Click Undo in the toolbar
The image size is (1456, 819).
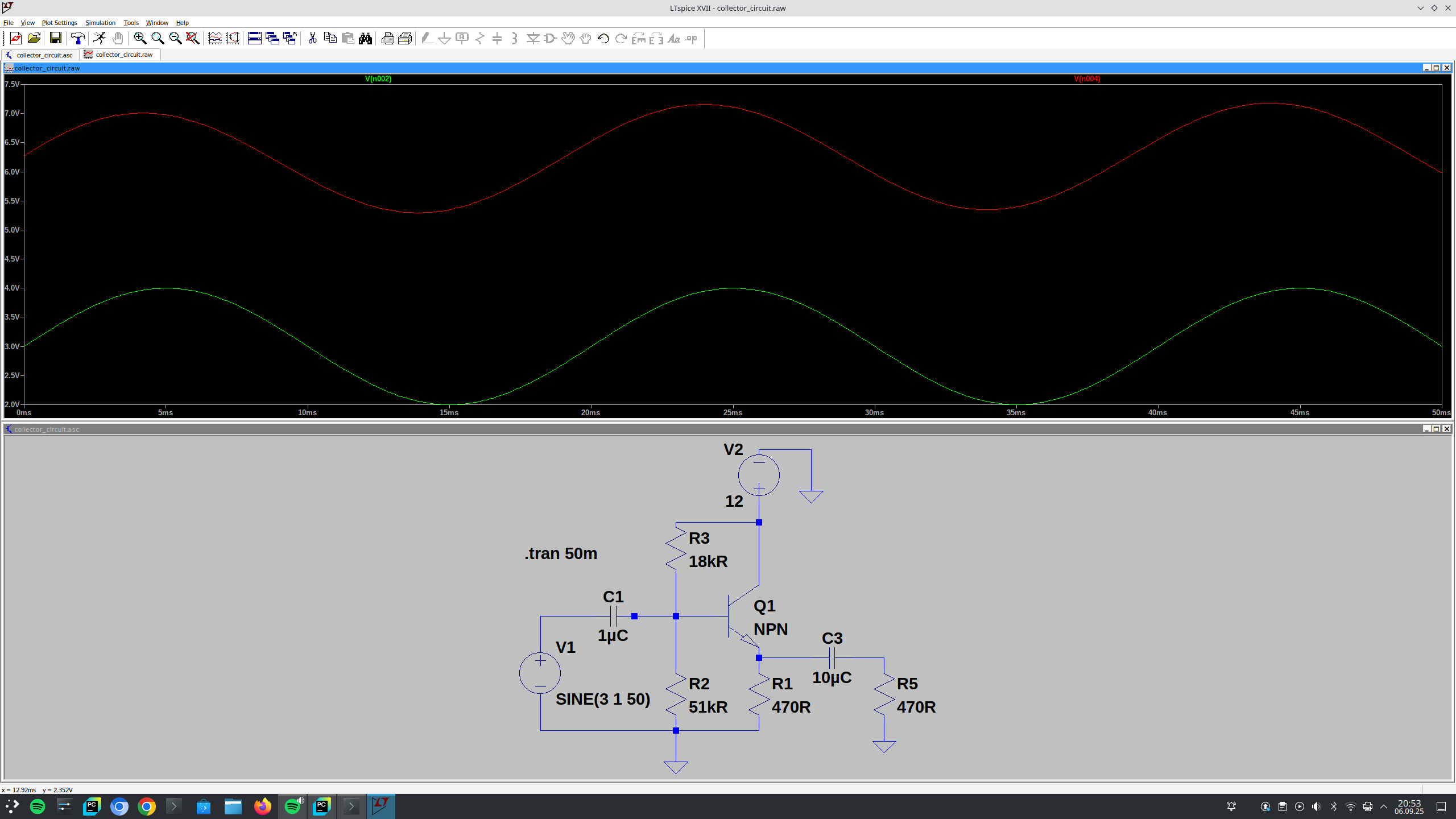pos(603,38)
